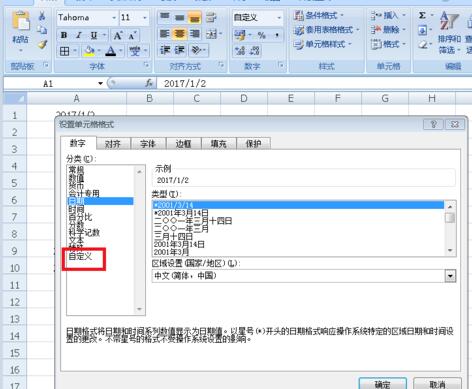Select 会计专用 in the category list
The height and width of the screenshot is (389, 472).
(84, 193)
